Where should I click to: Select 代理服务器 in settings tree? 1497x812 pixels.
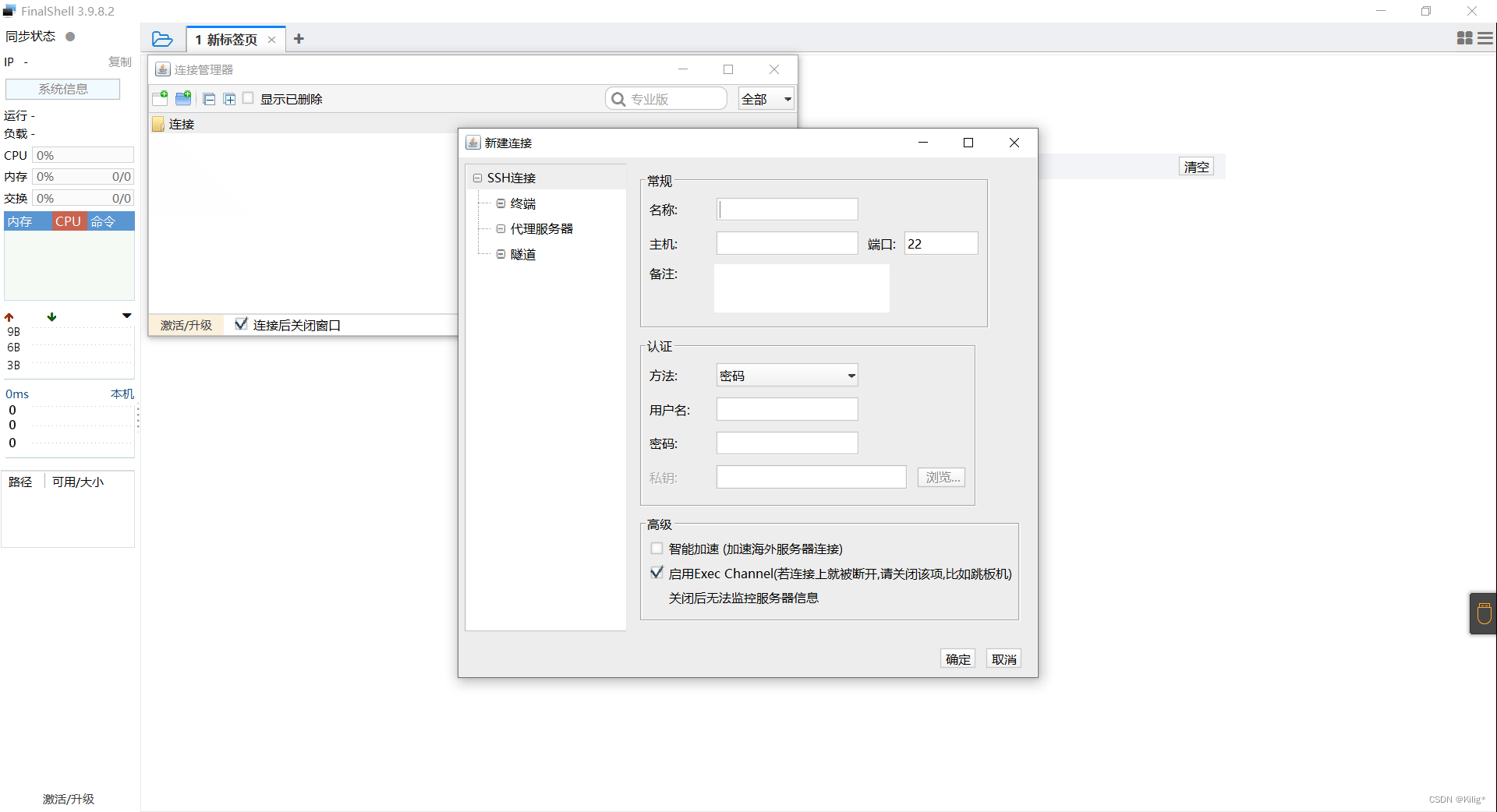tap(542, 229)
